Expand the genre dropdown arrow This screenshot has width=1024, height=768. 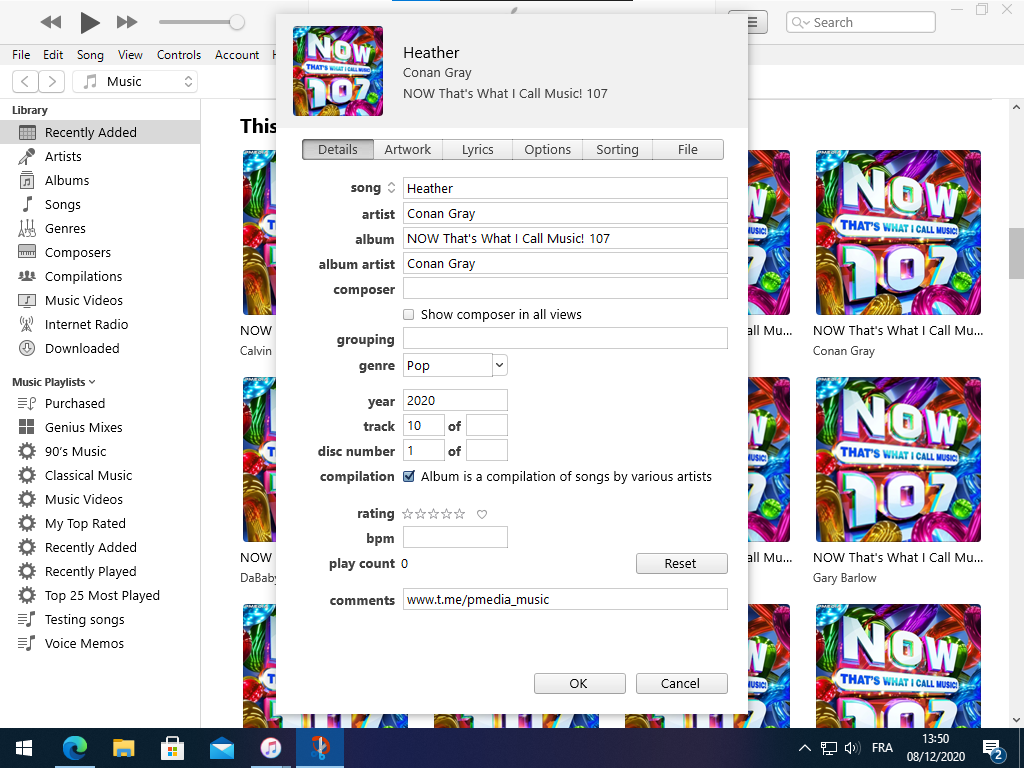pos(500,365)
